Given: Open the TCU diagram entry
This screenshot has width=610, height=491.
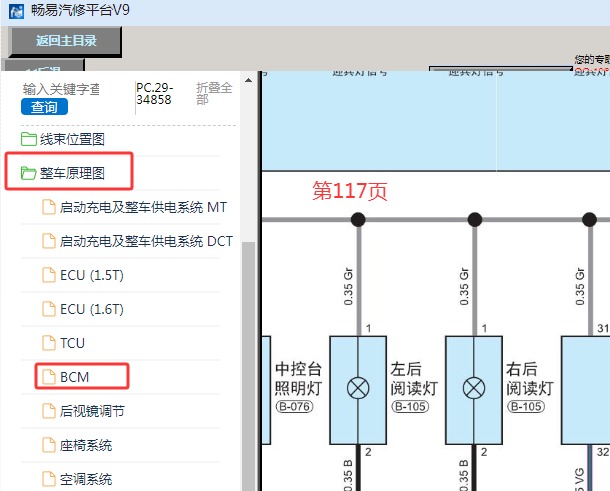Looking at the screenshot, I should 72,343.
